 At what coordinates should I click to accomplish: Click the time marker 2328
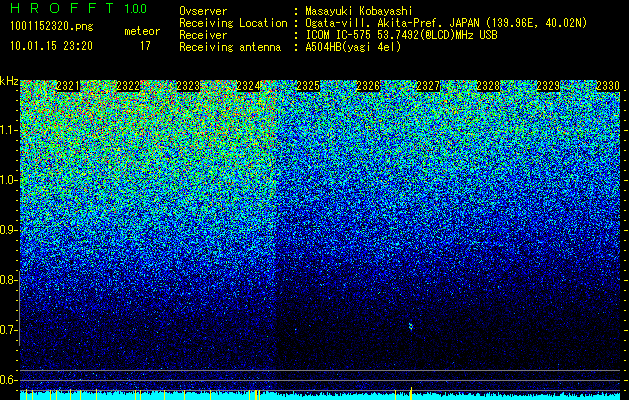click(x=488, y=86)
